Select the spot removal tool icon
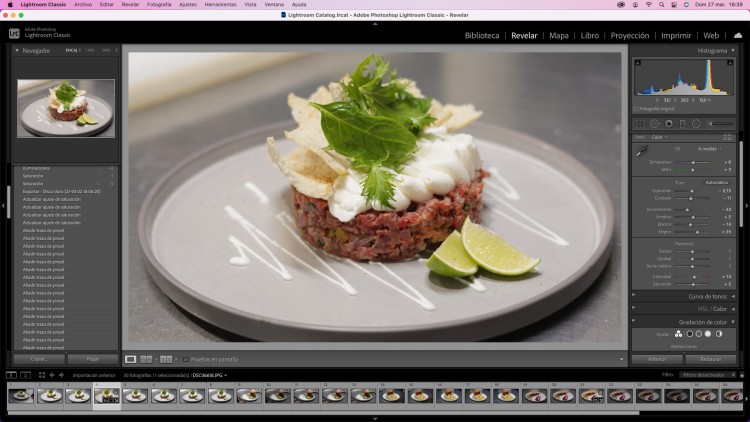This screenshot has width=750, height=422. [654, 124]
